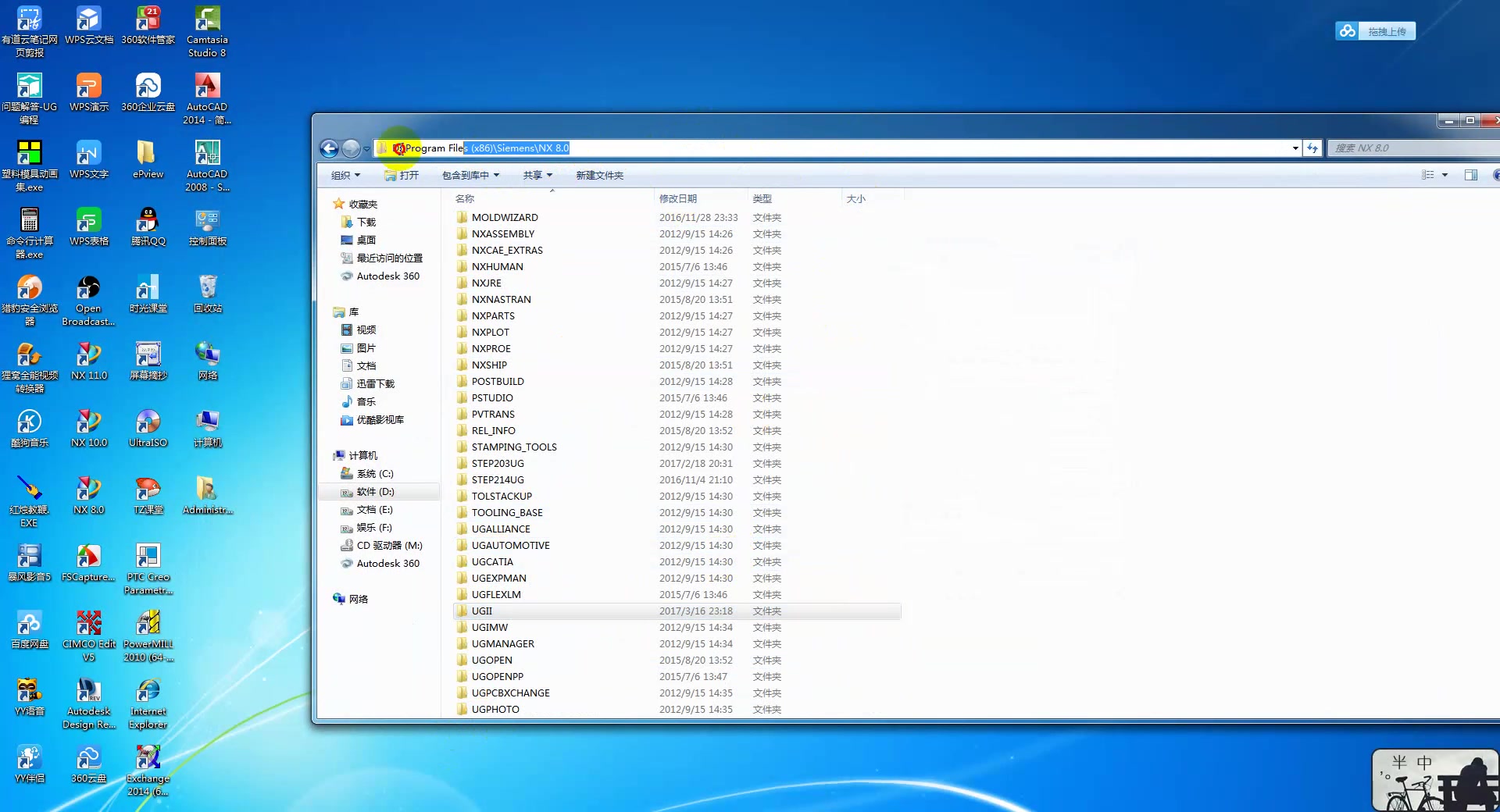
Task: Select the TOOLING_BASE folder
Action: tap(507, 512)
